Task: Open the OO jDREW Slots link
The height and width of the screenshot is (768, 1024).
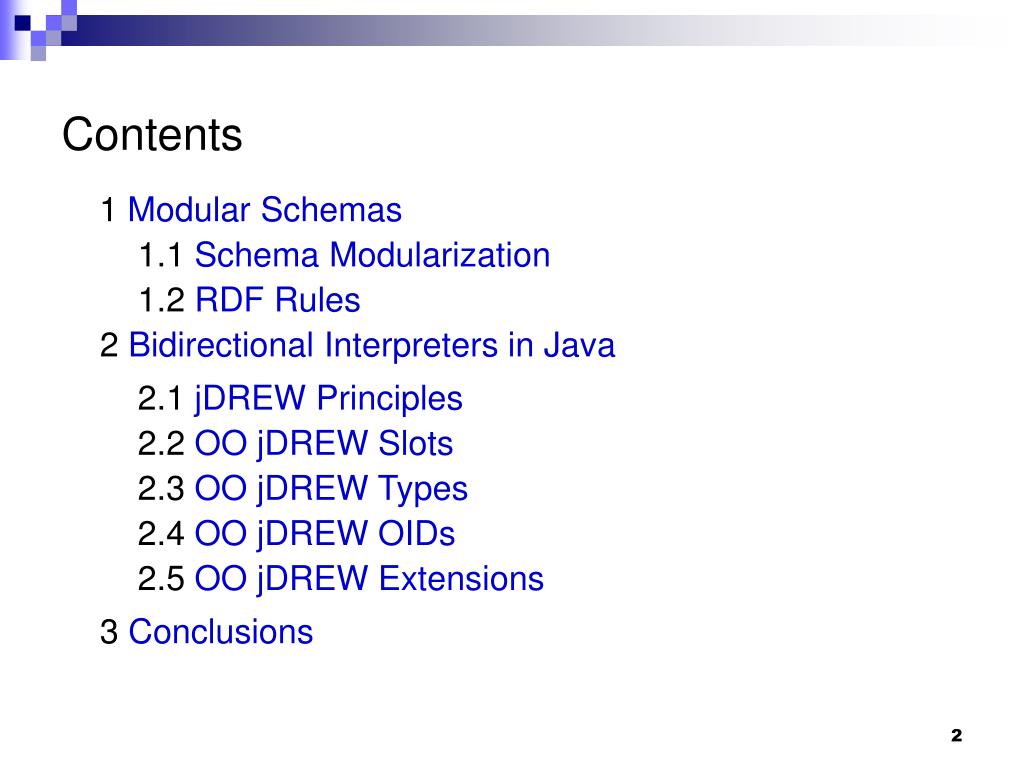Action: tap(324, 444)
